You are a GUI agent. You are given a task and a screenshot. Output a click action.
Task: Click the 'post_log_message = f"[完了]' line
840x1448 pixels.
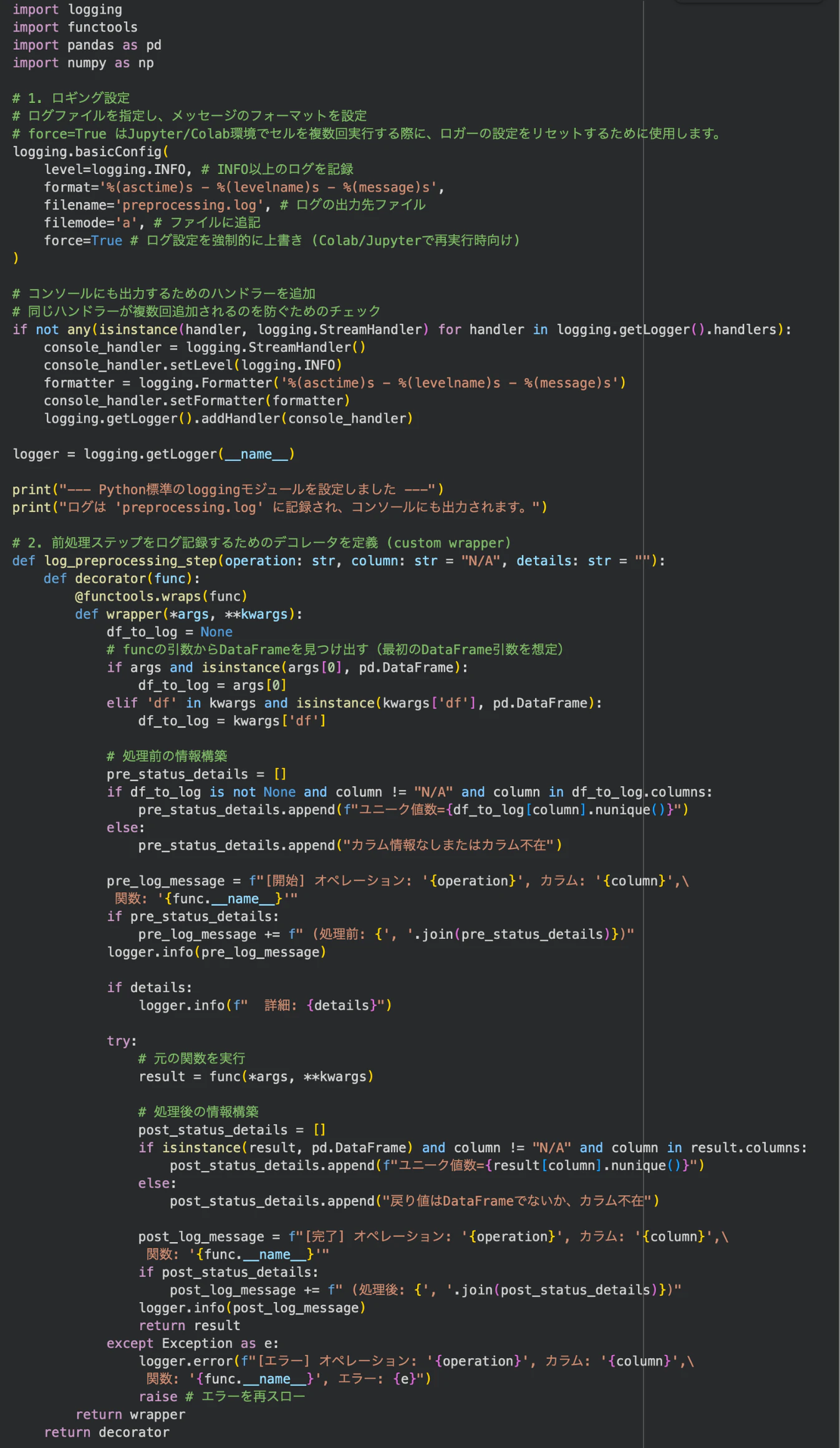pos(433,1237)
